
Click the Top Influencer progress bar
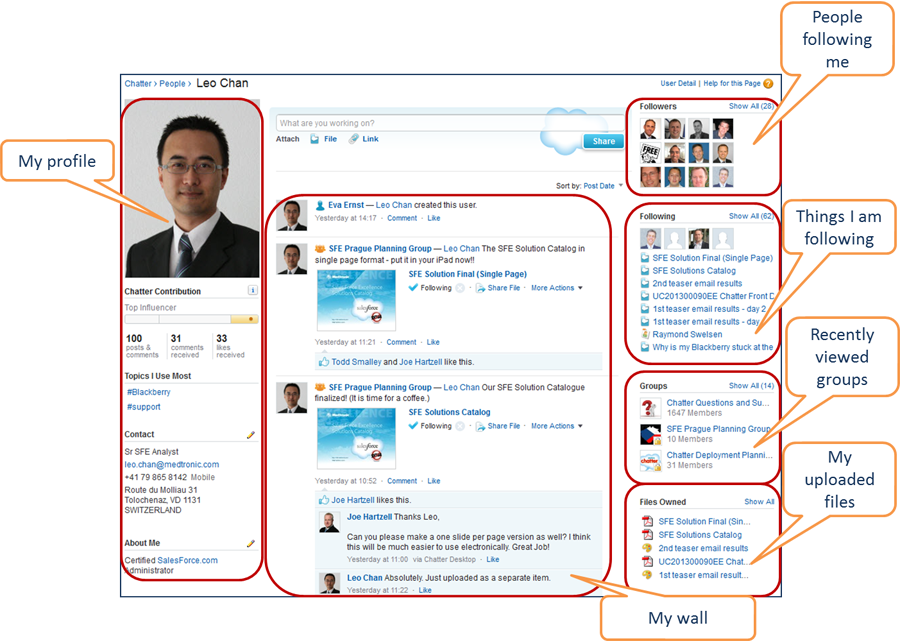coord(191,320)
